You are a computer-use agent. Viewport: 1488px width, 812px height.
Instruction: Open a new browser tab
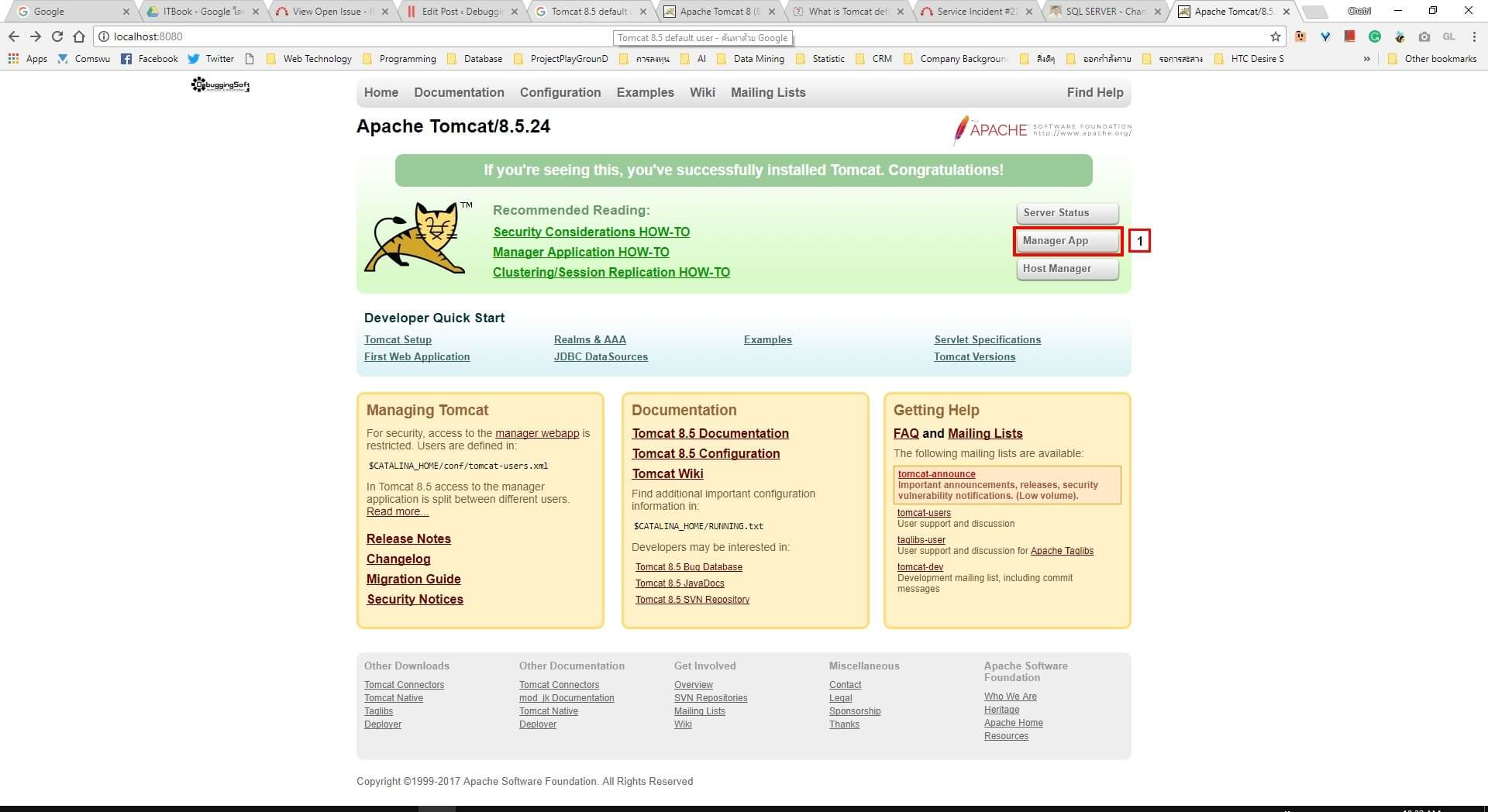click(x=1314, y=12)
